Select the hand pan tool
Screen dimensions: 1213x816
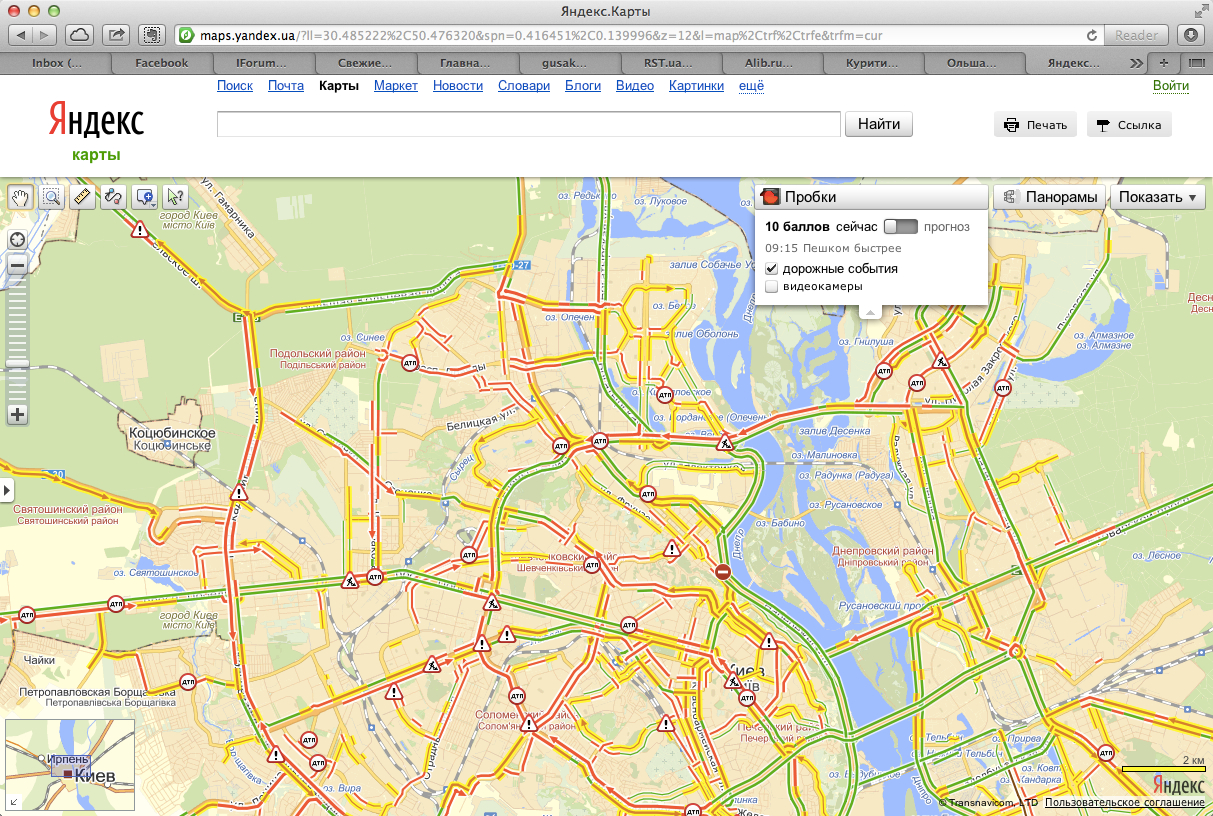click(x=20, y=197)
